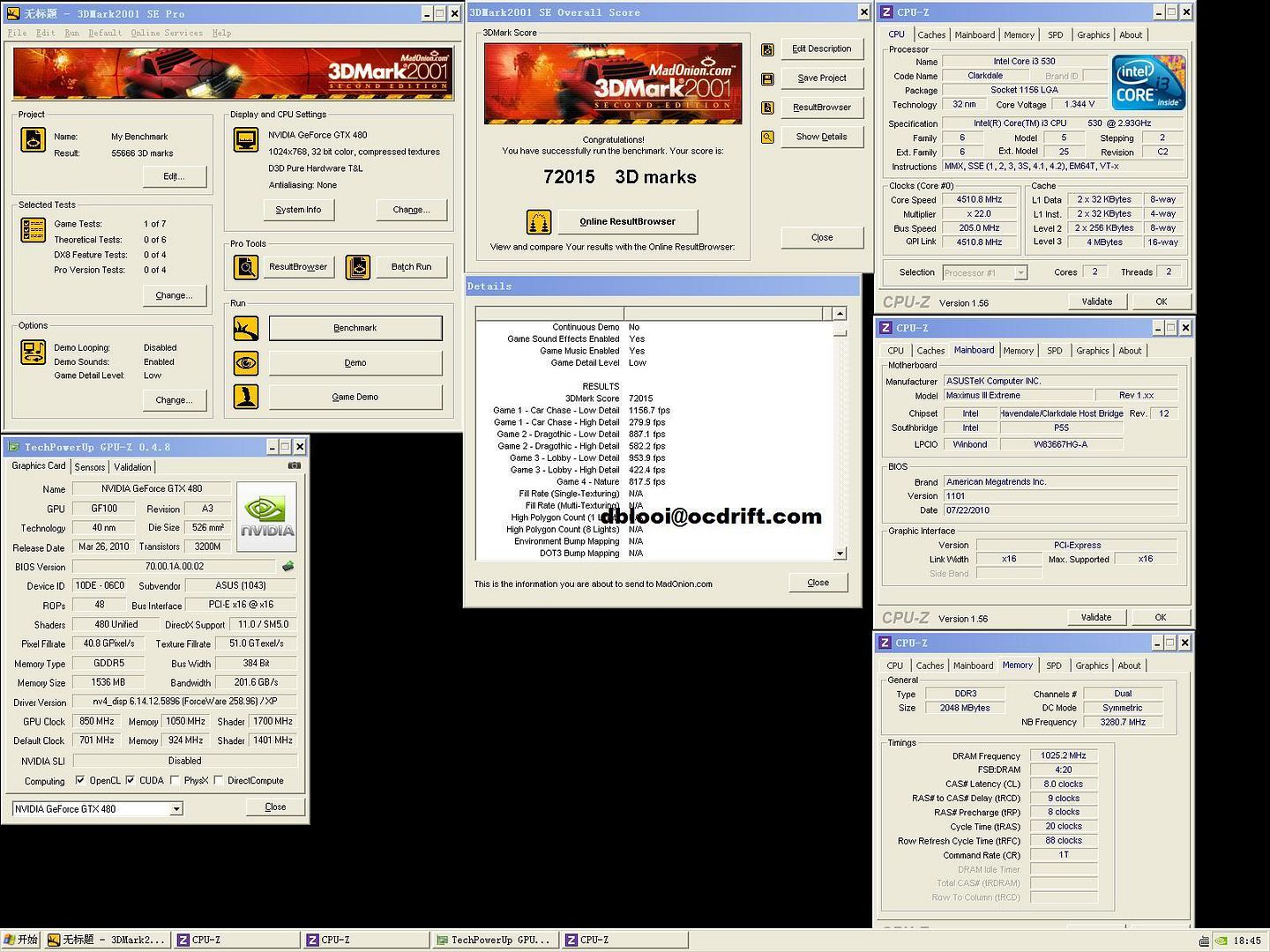1270x952 pixels.
Task: Open the Caches tab in top CPU-Z
Action: coord(931,35)
